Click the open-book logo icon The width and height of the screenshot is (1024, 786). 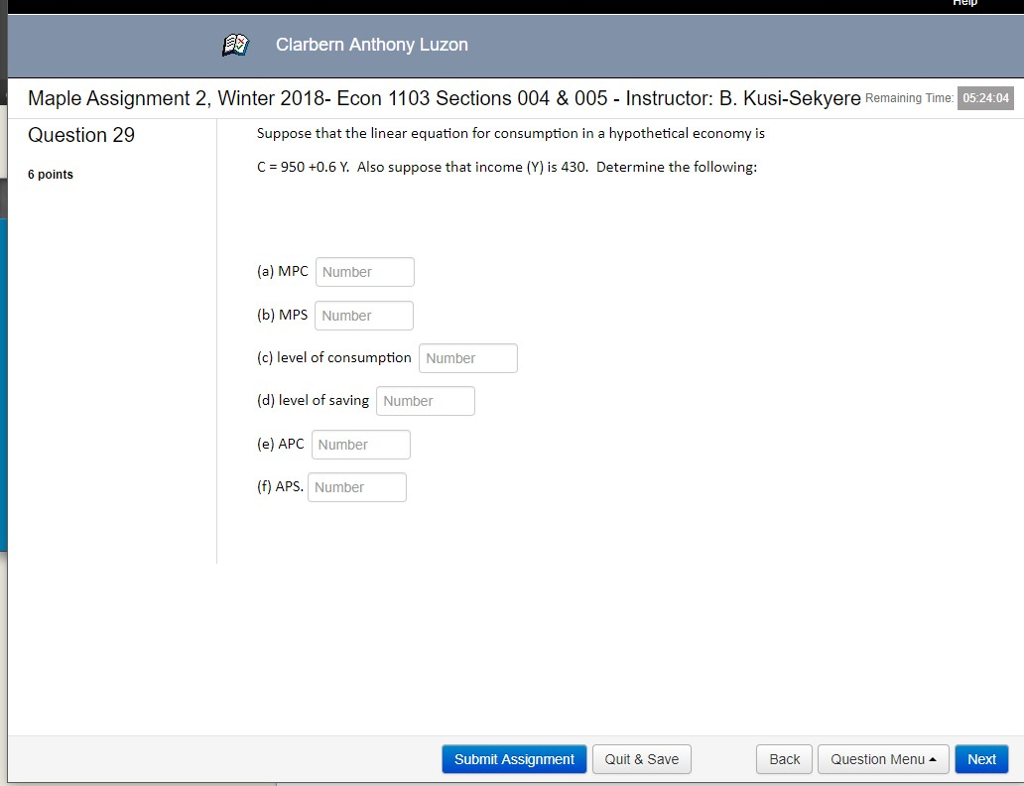point(234,44)
